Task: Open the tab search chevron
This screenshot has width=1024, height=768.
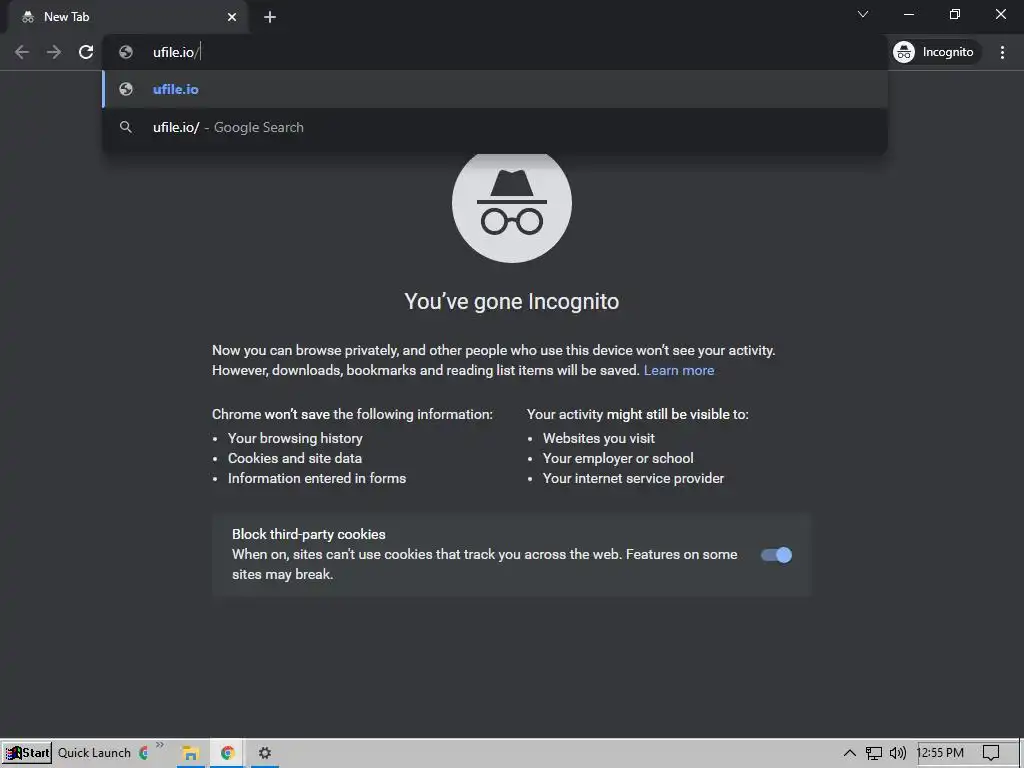Action: pyautogui.click(x=863, y=14)
